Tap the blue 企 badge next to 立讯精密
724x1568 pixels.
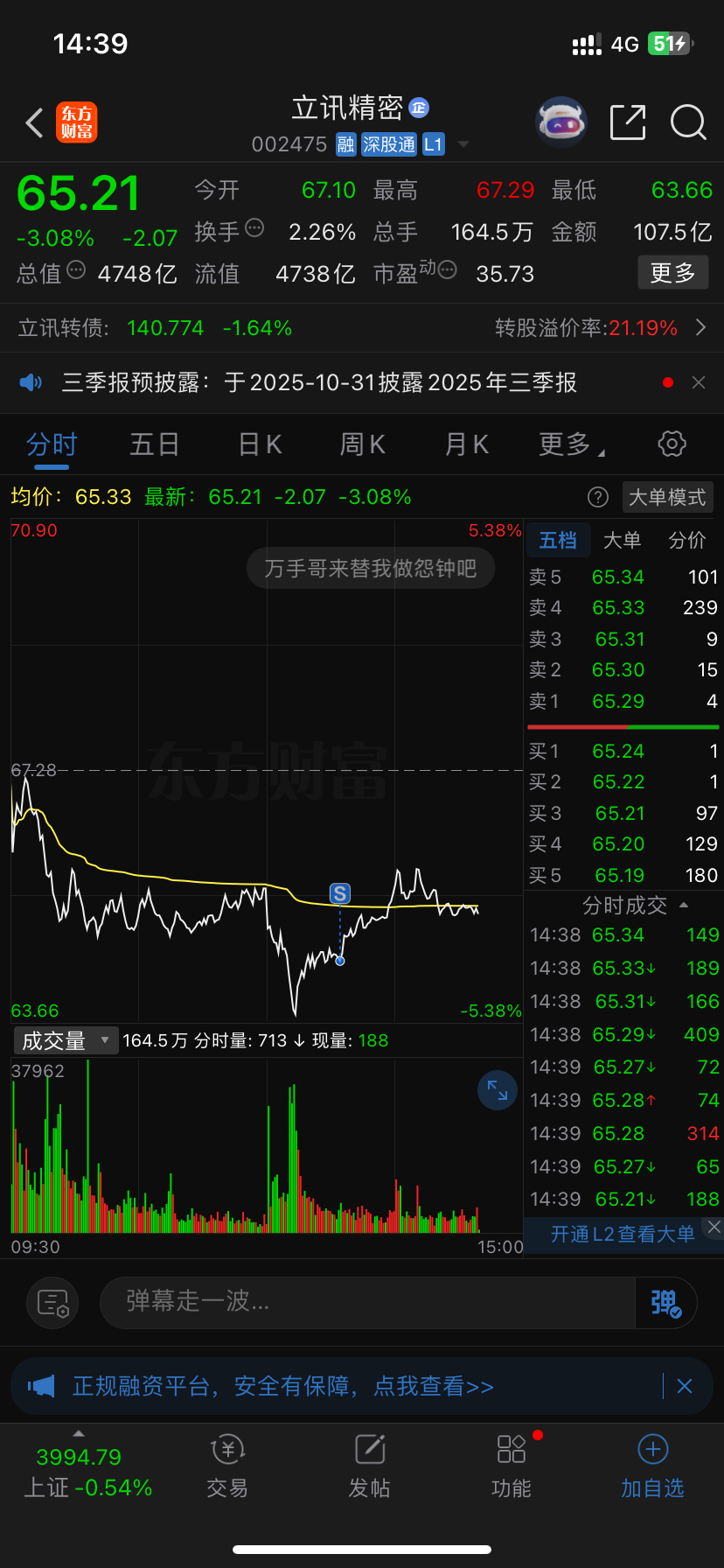point(419,108)
